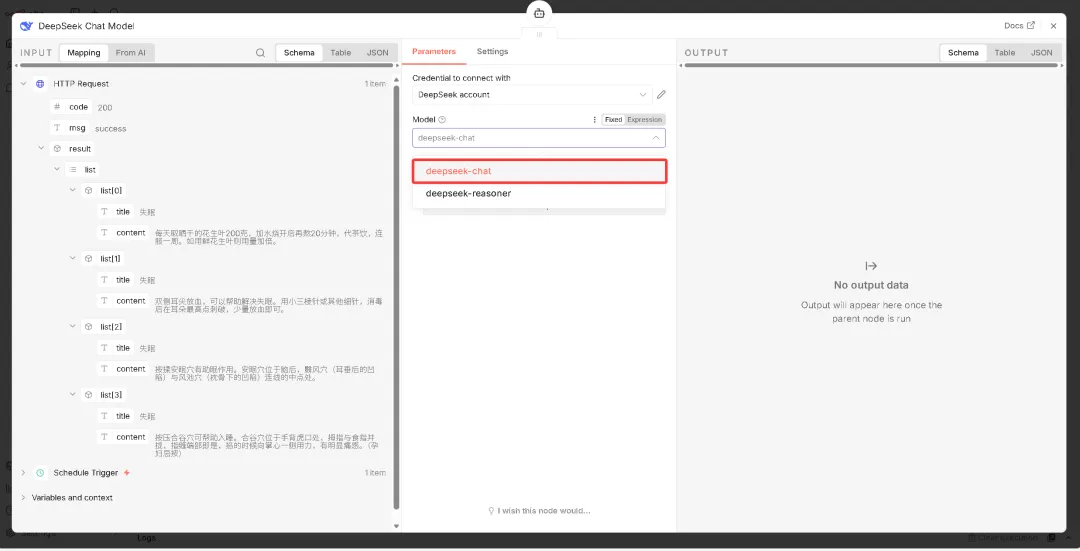The image size is (1080, 551).
Task: Click the hash icon next to code
Action: [57, 107]
